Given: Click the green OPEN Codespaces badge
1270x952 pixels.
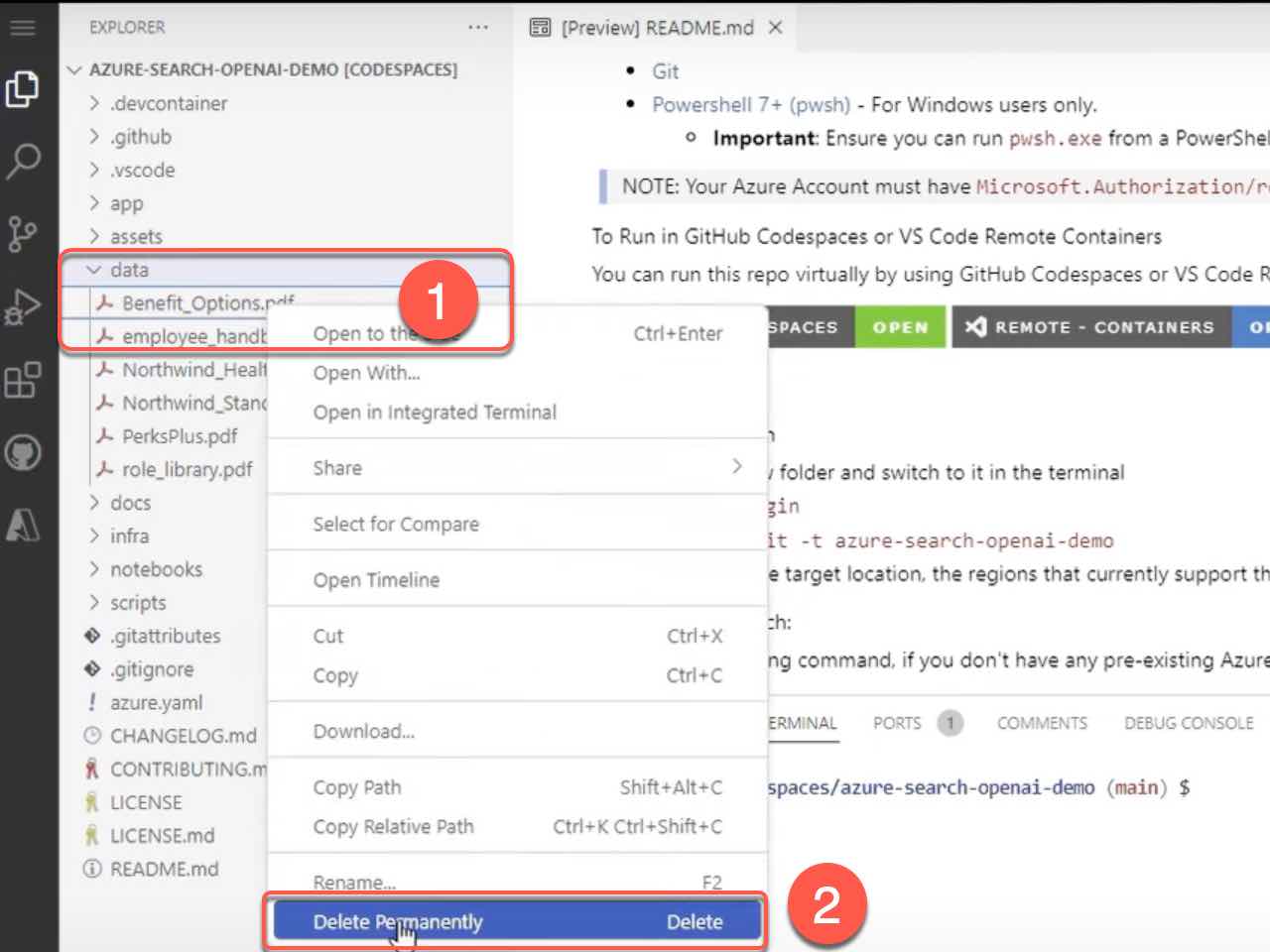Looking at the screenshot, I should point(900,327).
